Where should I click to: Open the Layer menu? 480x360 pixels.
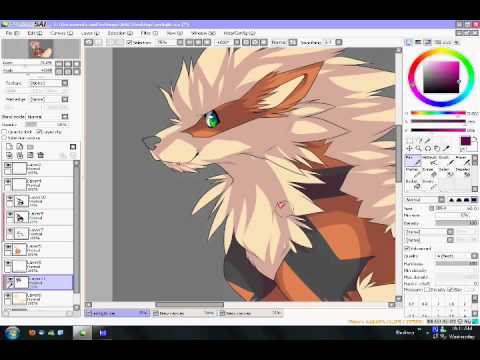click(90, 33)
